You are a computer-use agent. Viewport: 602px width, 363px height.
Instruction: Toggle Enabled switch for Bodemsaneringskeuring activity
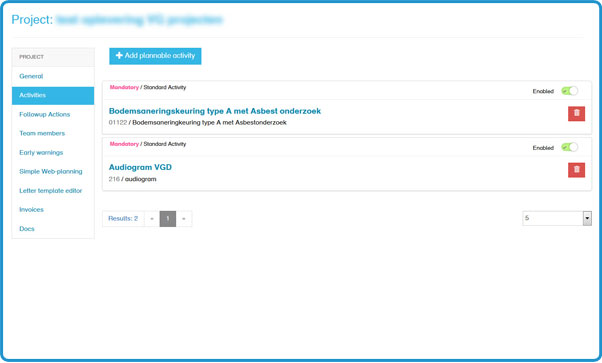(569, 91)
